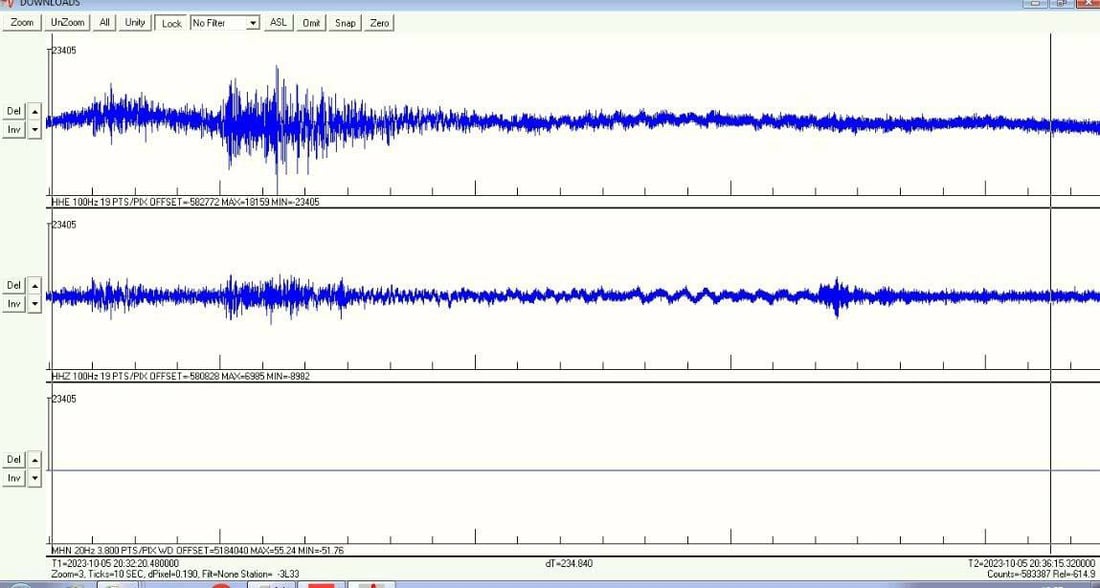Increase HHE trace amplitude with up arrow

(35, 111)
